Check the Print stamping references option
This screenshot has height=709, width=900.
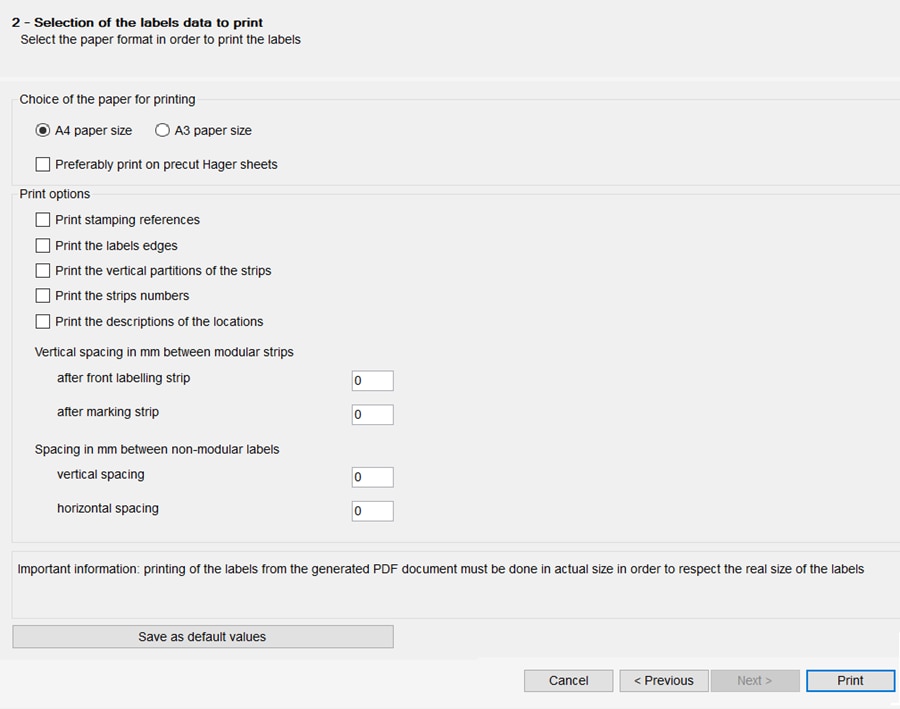pos(42,219)
